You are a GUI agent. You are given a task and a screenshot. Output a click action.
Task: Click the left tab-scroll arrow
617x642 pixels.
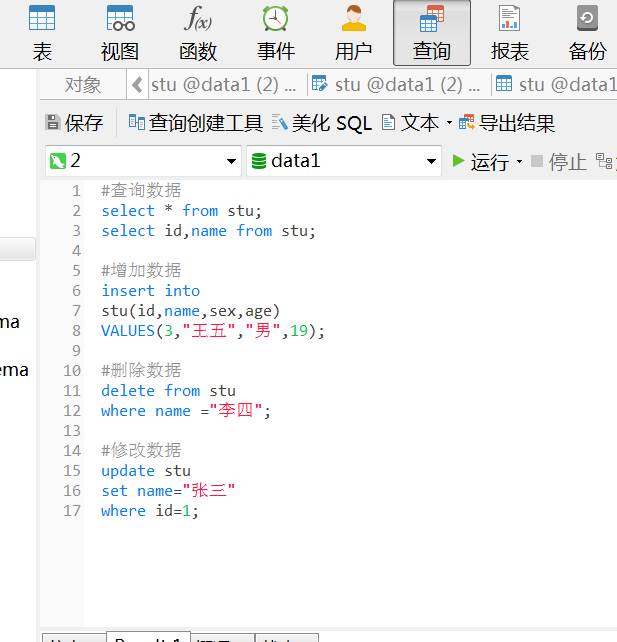(137, 85)
